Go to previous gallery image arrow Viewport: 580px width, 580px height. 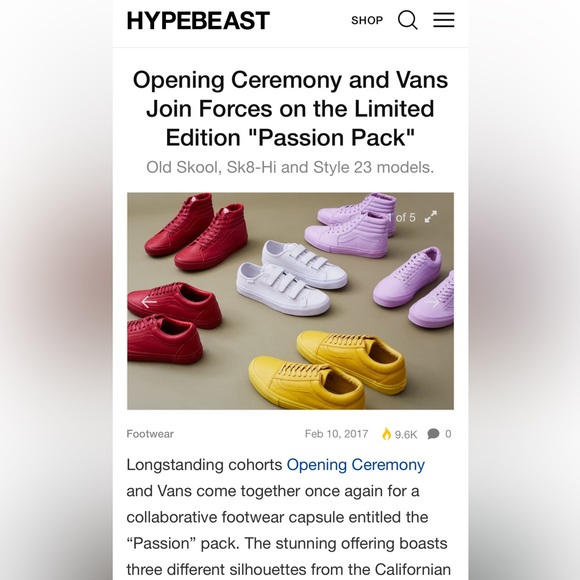point(149,301)
